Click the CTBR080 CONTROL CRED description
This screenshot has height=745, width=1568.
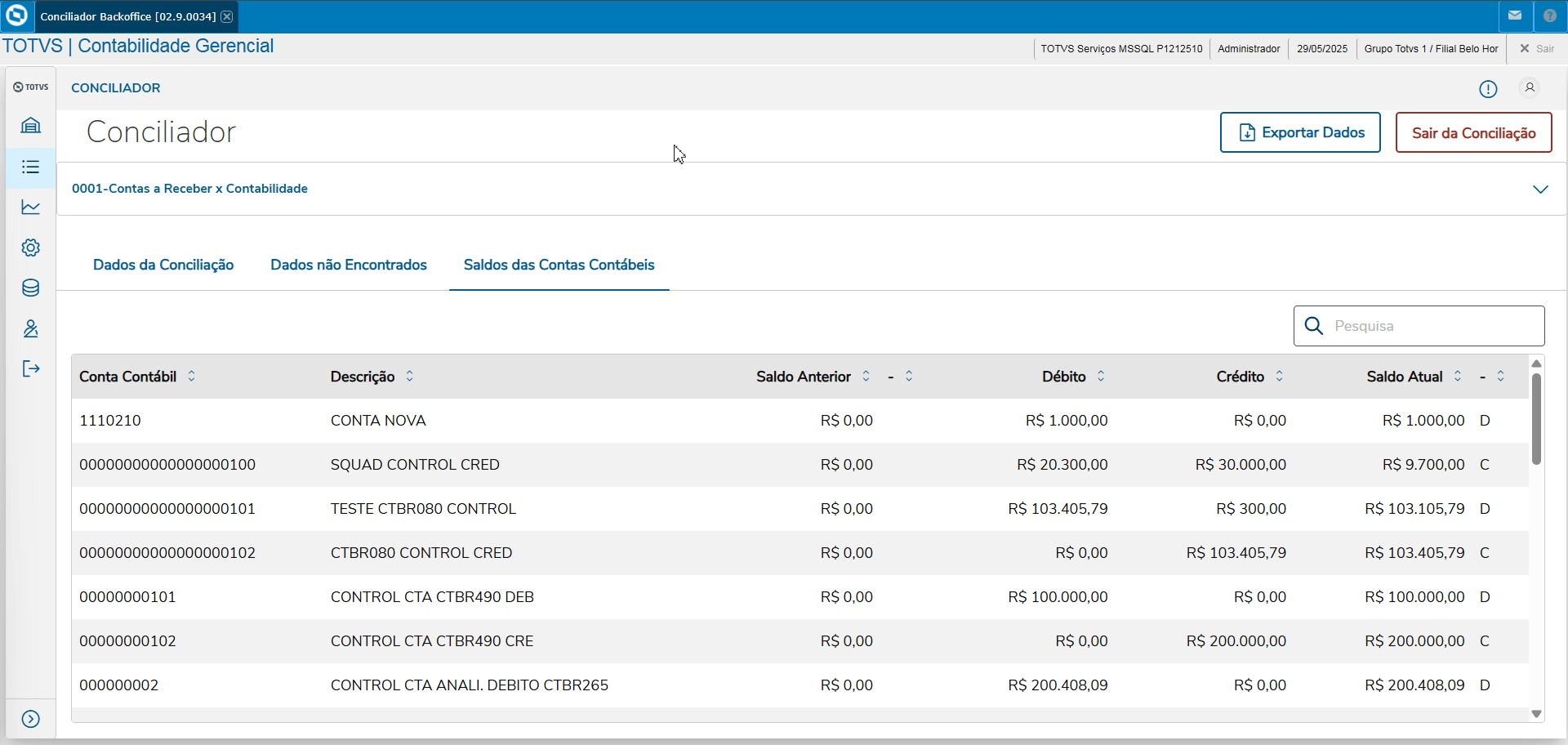[x=421, y=553]
